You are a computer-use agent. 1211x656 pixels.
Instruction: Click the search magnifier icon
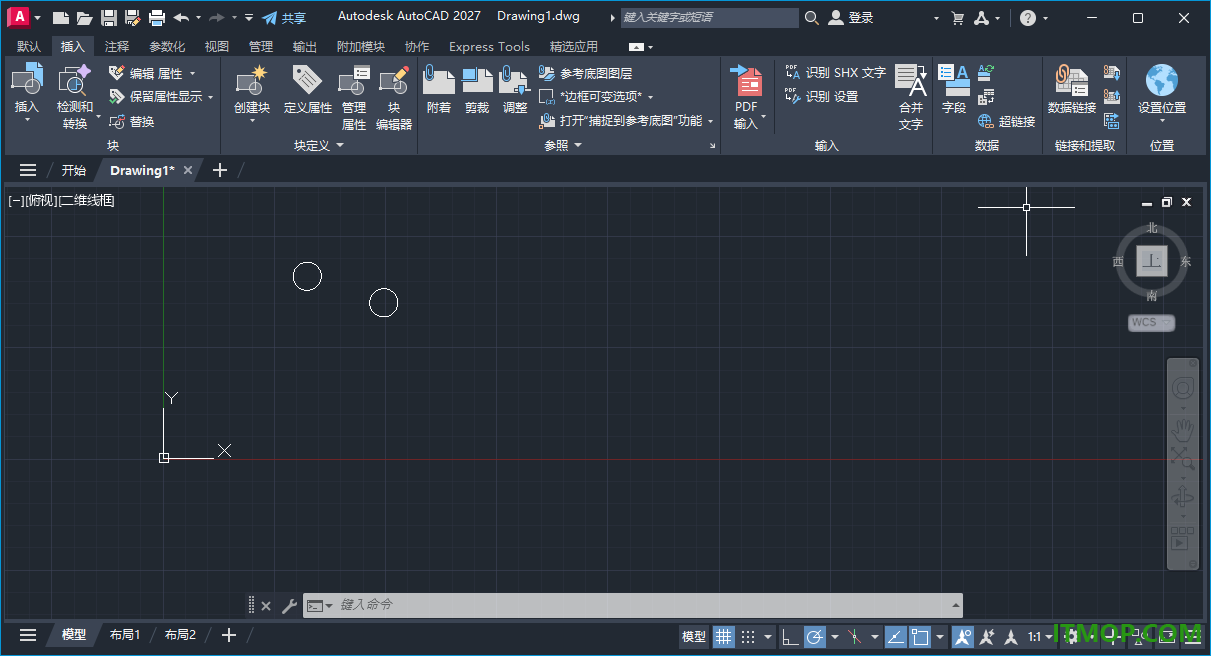(811, 18)
